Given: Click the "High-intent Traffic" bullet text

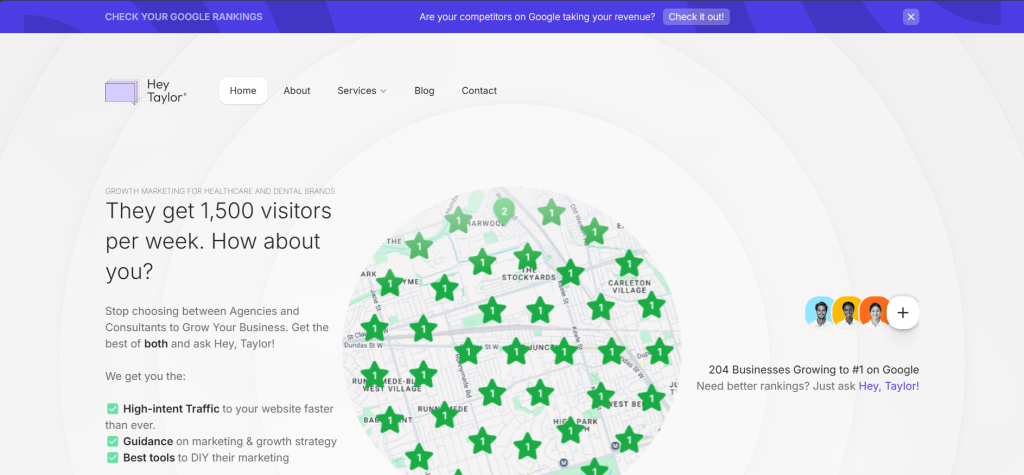Looking at the screenshot, I should pyautogui.click(x=171, y=409).
